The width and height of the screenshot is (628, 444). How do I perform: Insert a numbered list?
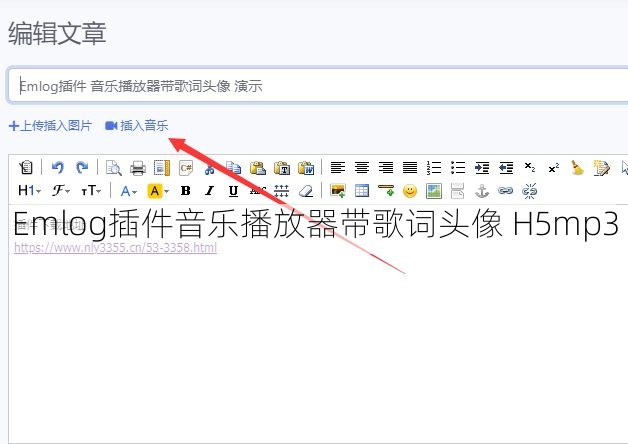point(434,167)
